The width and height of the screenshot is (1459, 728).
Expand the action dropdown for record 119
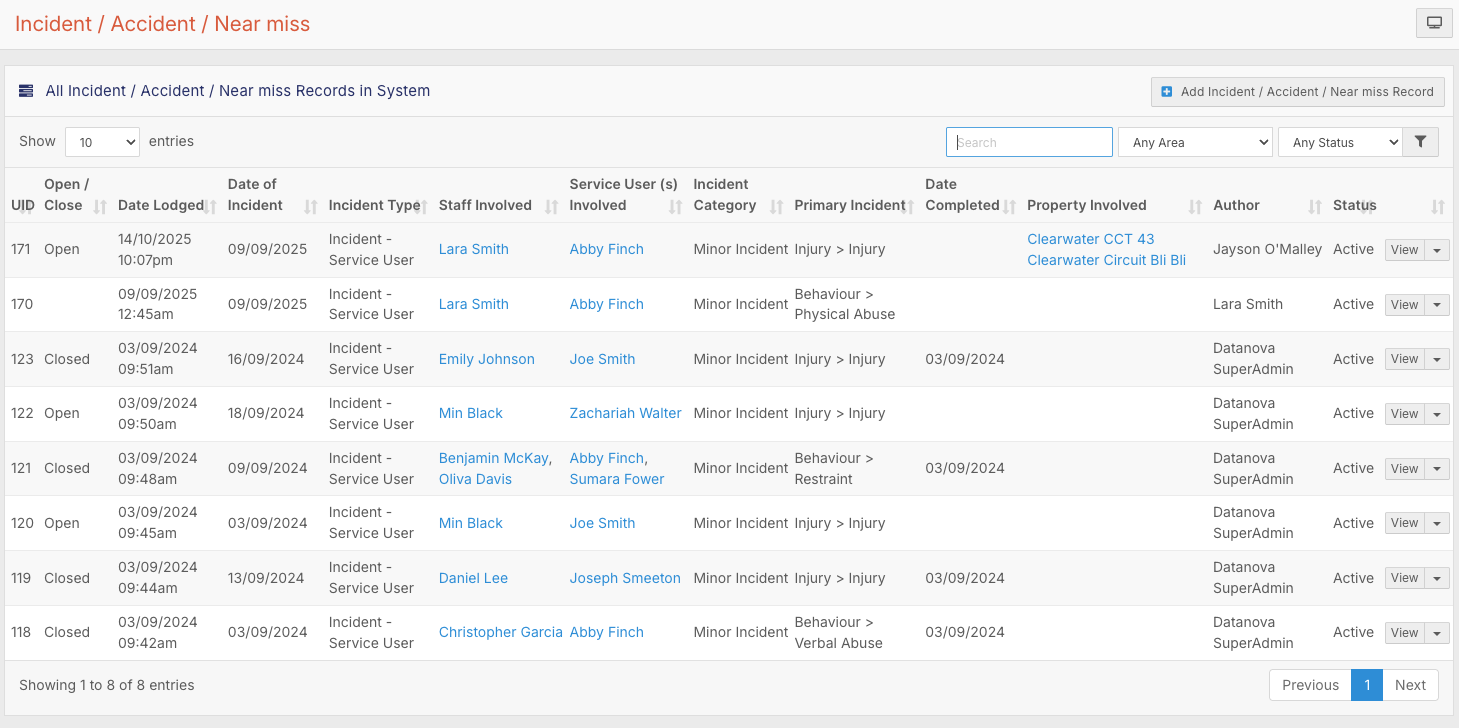pos(1437,578)
